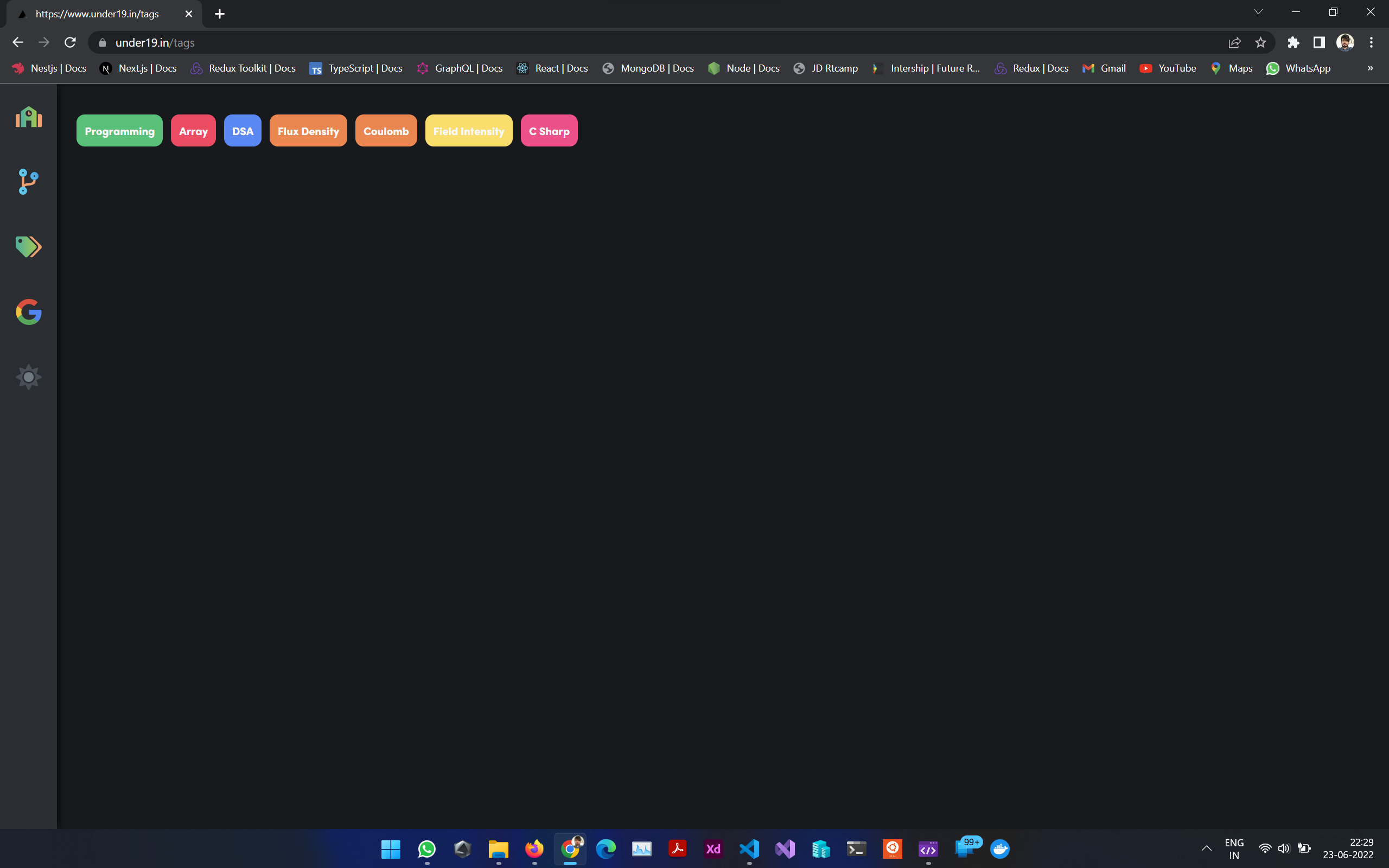Select the red Array tag
This screenshot has height=868, width=1389.
pyautogui.click(x=193, y=131)
